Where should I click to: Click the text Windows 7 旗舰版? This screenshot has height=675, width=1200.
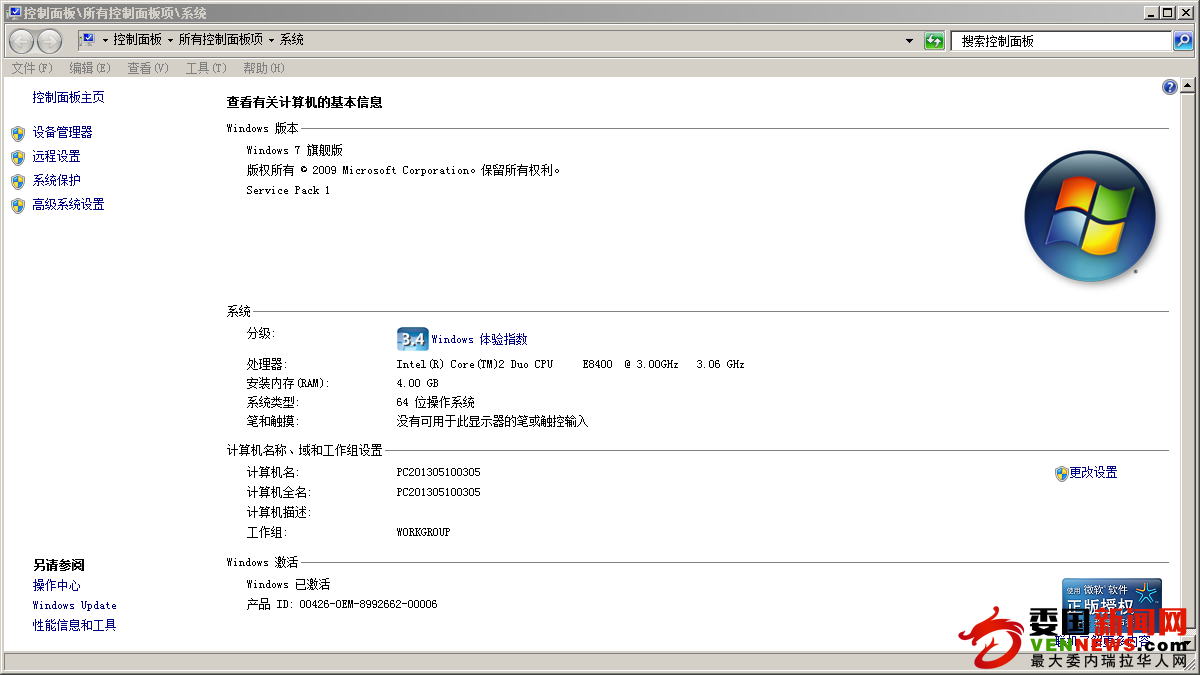(x=294, y=150)
